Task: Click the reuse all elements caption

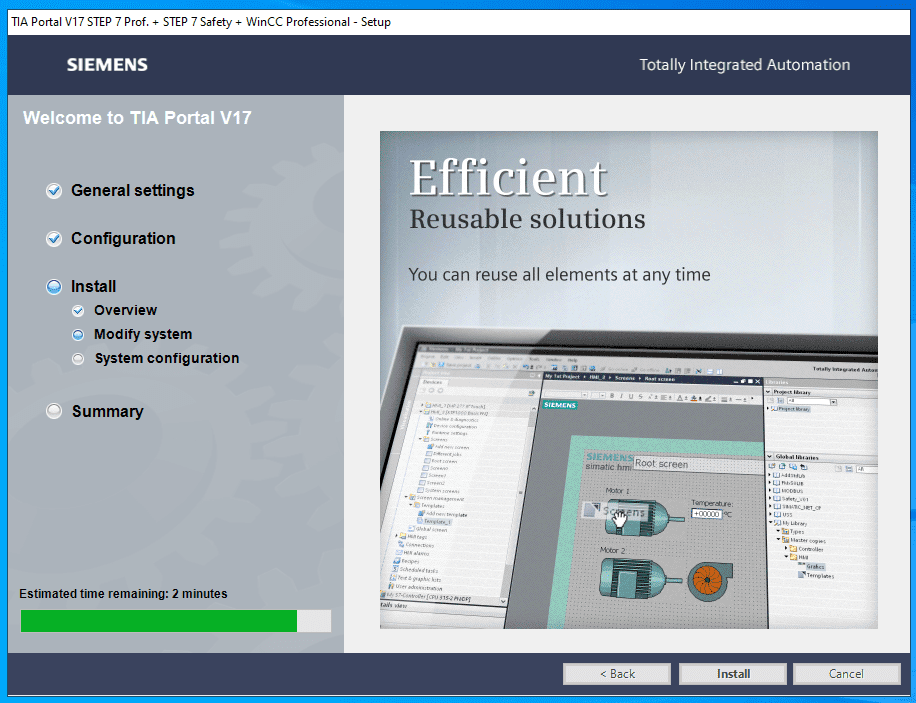Action: click(559, 275)
